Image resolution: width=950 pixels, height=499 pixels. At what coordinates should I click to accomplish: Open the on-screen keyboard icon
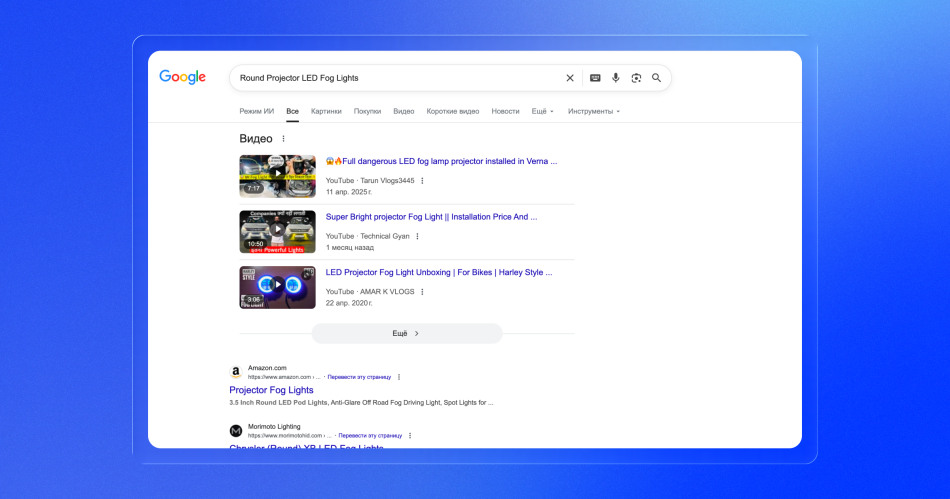click(595, 78)
